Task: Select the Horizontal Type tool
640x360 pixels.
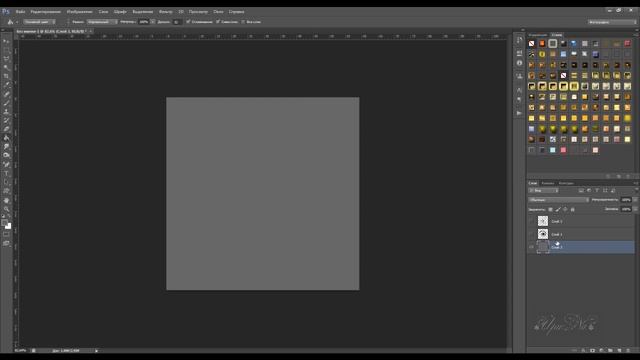Action: coord(7,173)
